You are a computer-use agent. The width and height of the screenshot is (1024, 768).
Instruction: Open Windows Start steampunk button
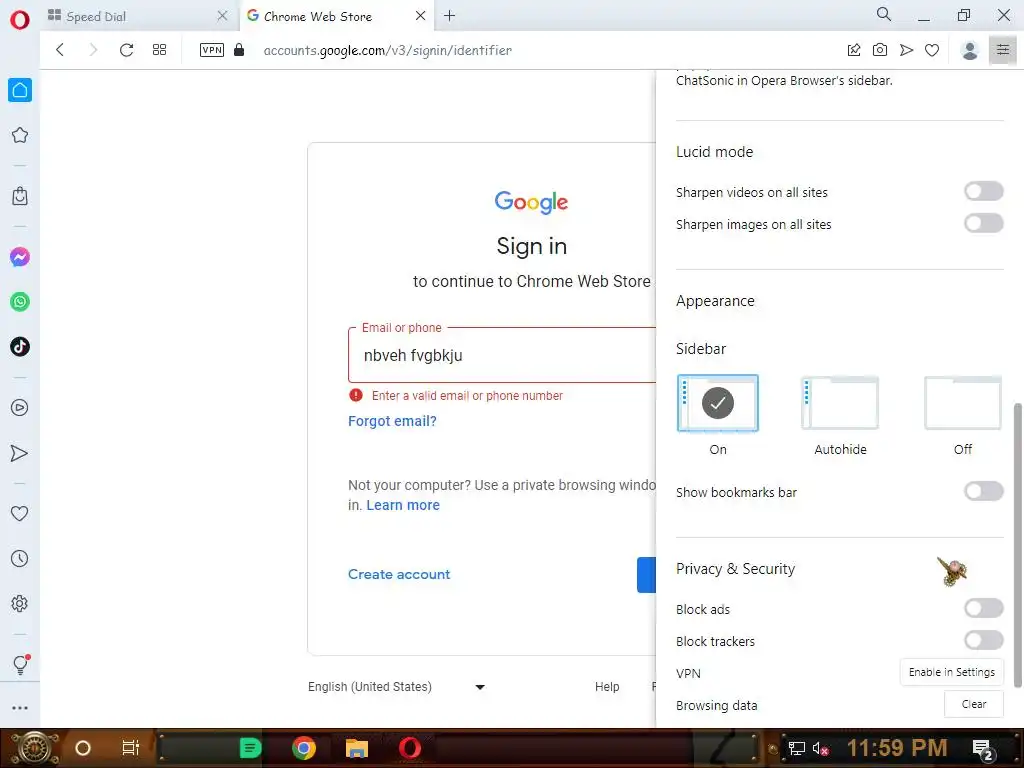(35, 748)
